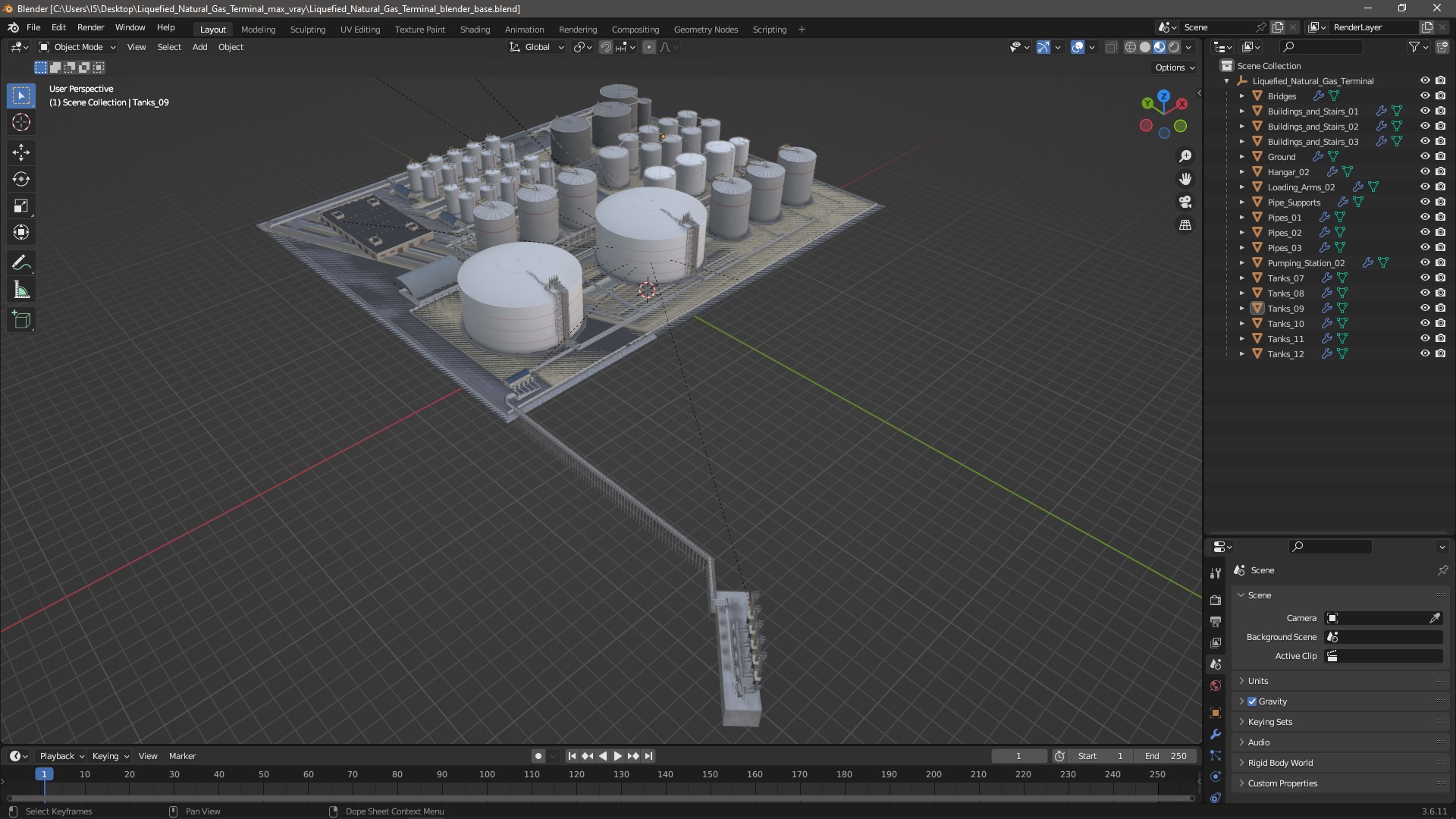Image resolution: width=1456 pixels, height=819 pixels.
Task: Open the Keying dropdown in timeline
Action: click(111, 756)
